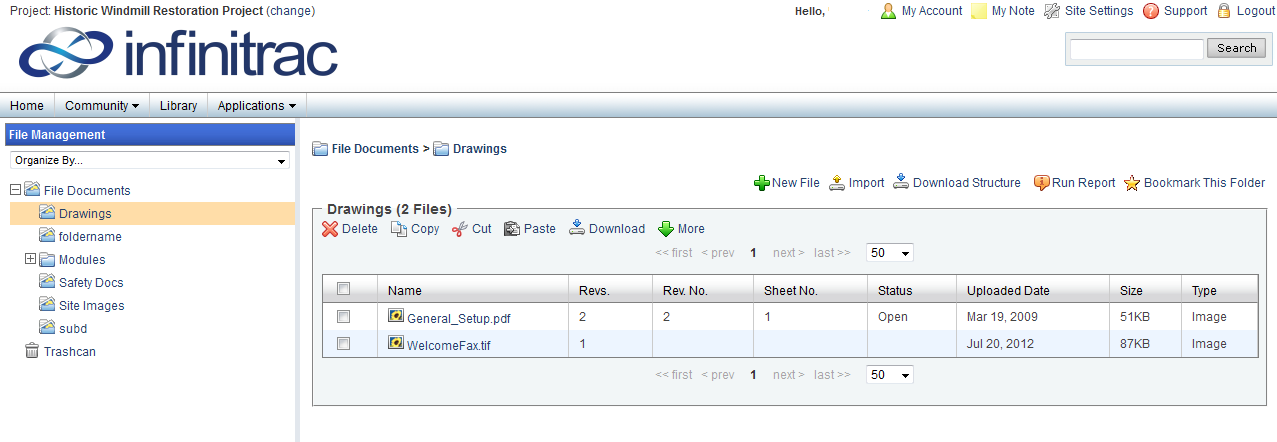Click the Paste clipboard icon
1277x442 pixels.
512,229
